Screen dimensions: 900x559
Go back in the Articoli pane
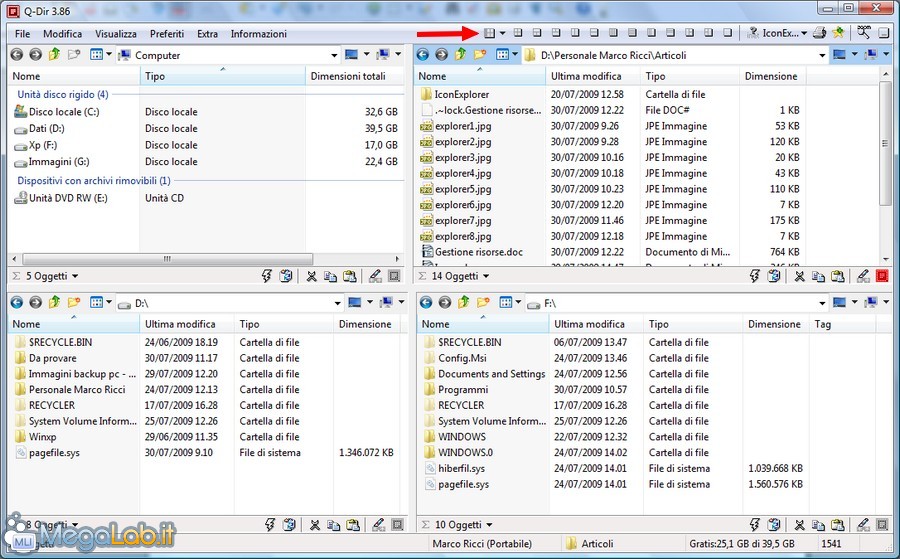coord(423,55)
